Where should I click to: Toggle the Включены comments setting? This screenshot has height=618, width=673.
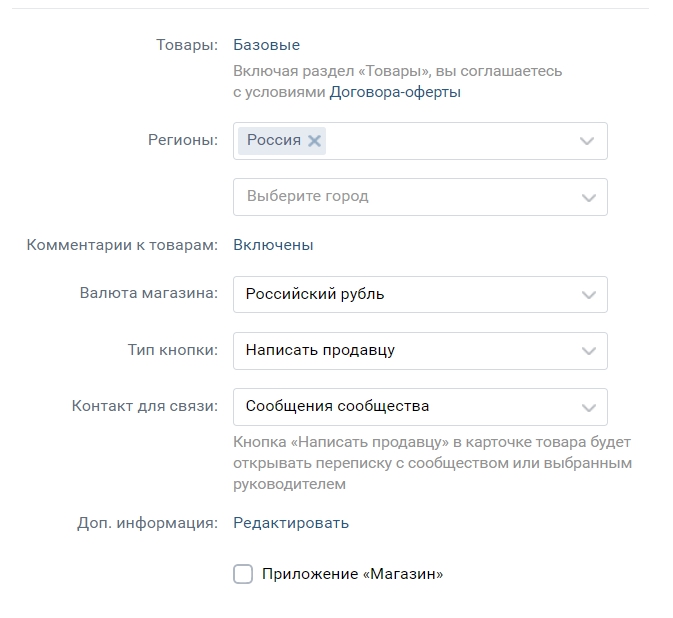tap(273, 245)
